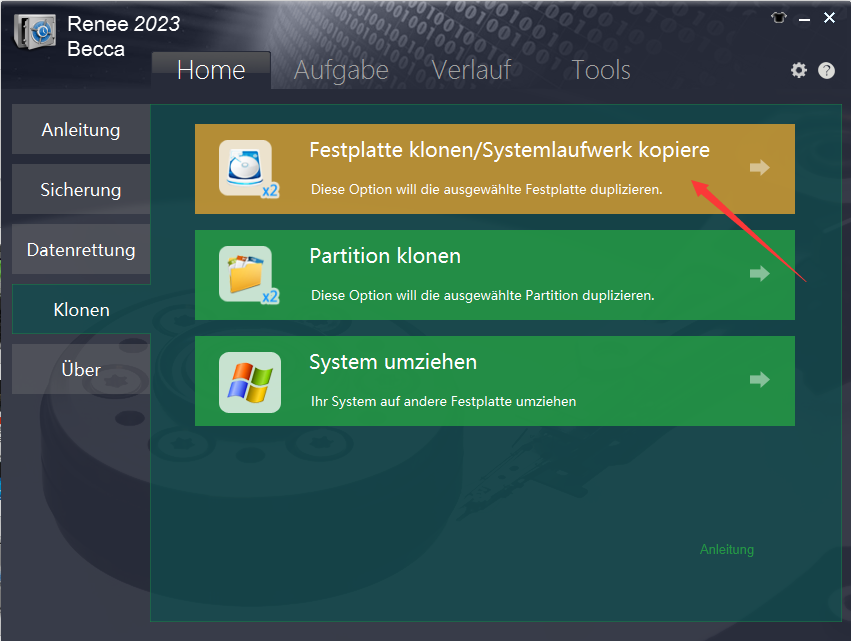Viewport: 851px width, 641px height.
Task: Select Anleitung in the sidebar
Action: pyautogui.click(x=81, y=130)
